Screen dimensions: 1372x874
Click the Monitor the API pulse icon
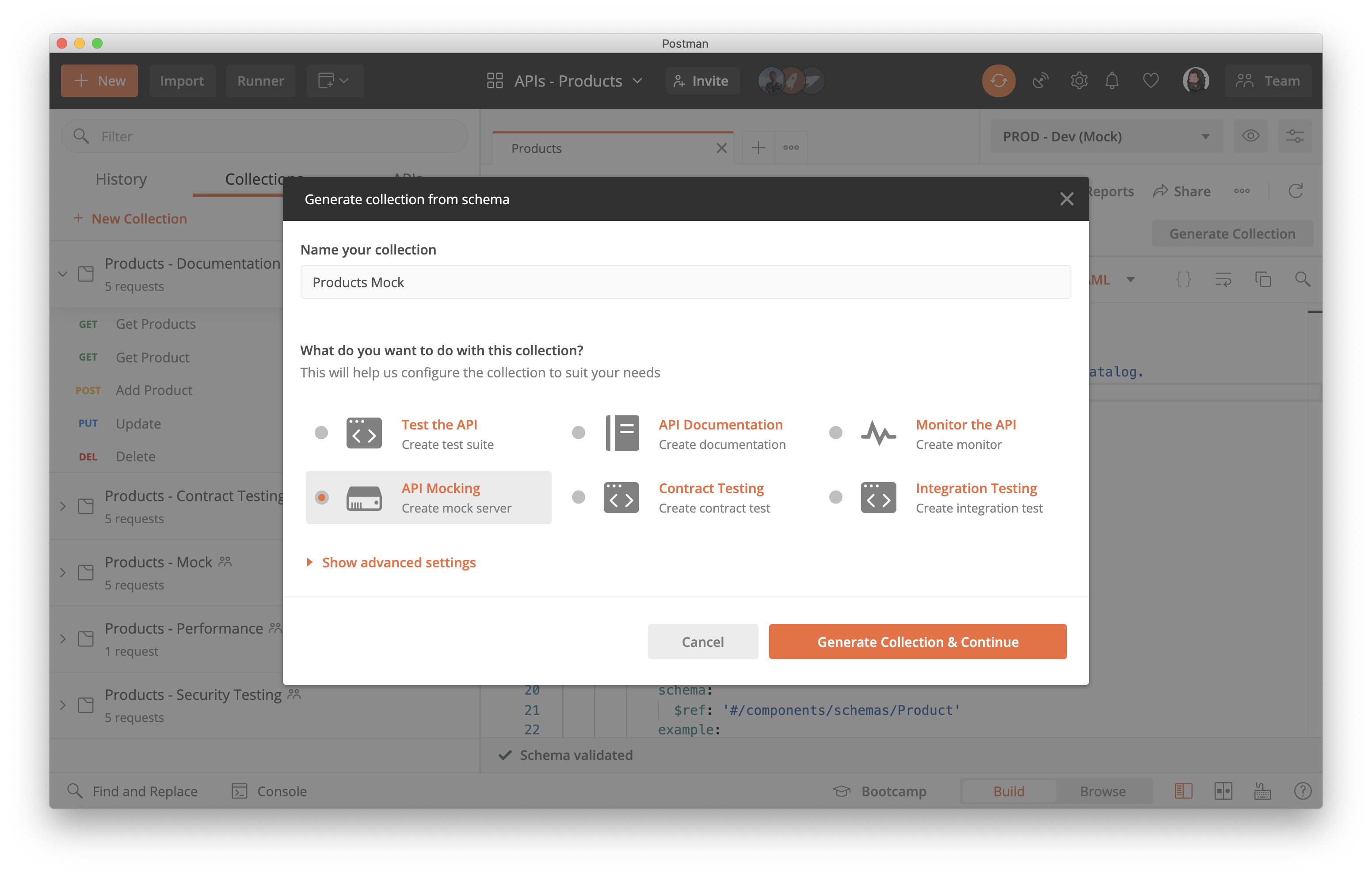878,433
